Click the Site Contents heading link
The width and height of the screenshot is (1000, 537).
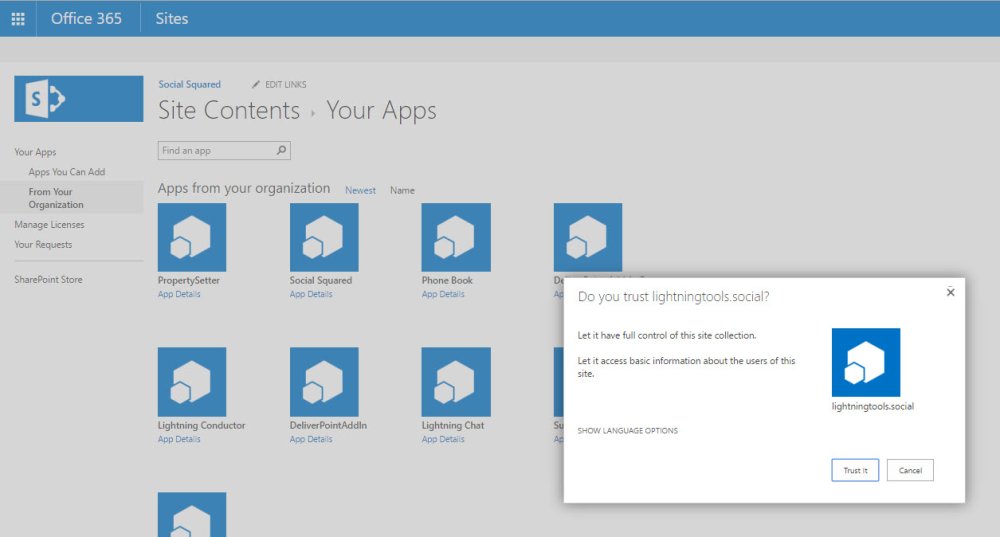229,110
